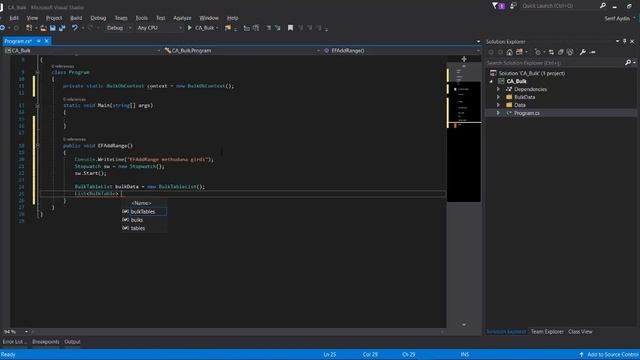Open the Edit menu

pos(14,18)
